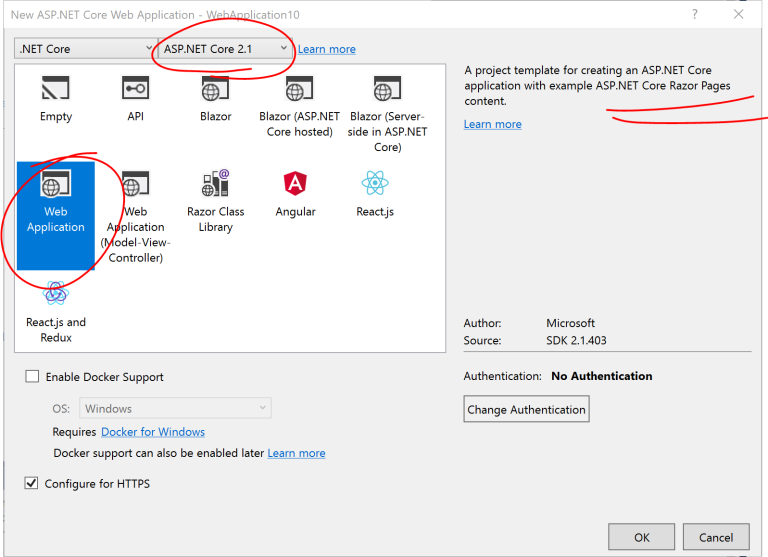Click the Microsoft author value

coord(570,323)
